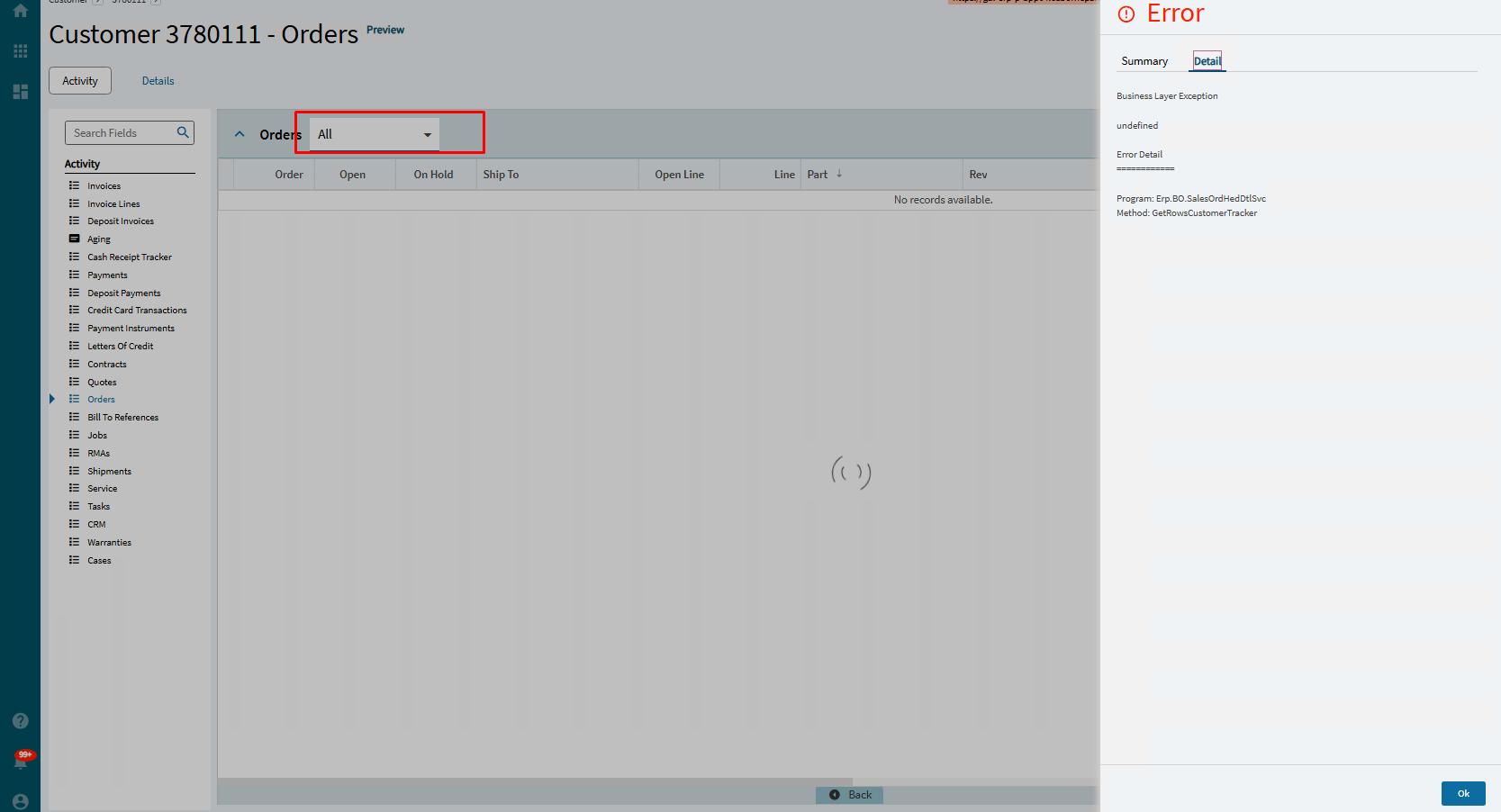
Task: Go to the Home icon in the sidebar
Action: (x=20, y=12)
